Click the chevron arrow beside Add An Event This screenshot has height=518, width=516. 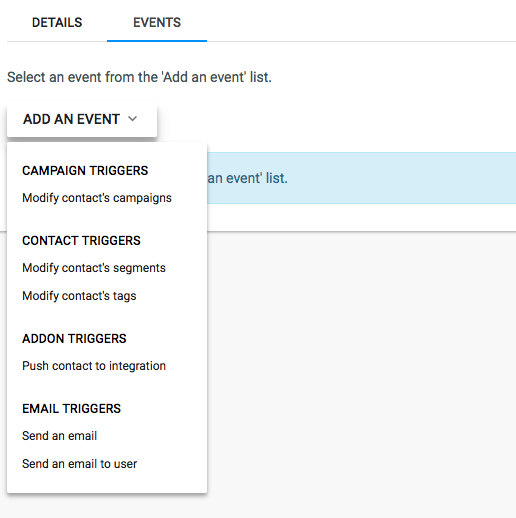click(132, 119)
